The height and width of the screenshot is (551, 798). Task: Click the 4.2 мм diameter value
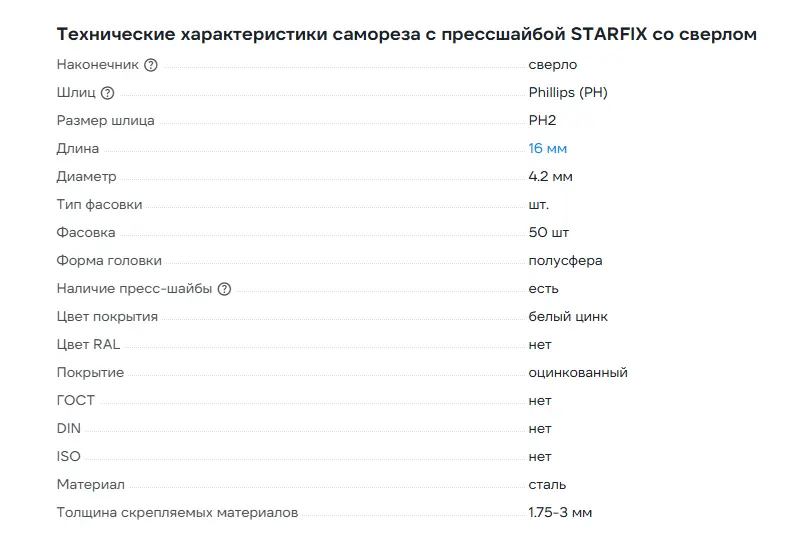point(550,177)
